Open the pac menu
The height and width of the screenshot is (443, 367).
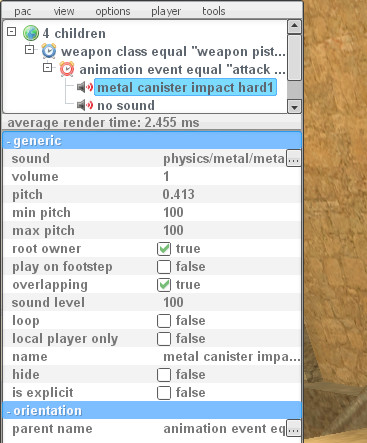(x=23, y=11)
